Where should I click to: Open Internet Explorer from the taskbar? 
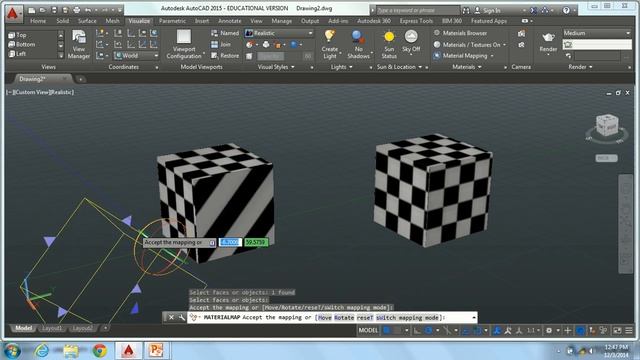[42, 351]
